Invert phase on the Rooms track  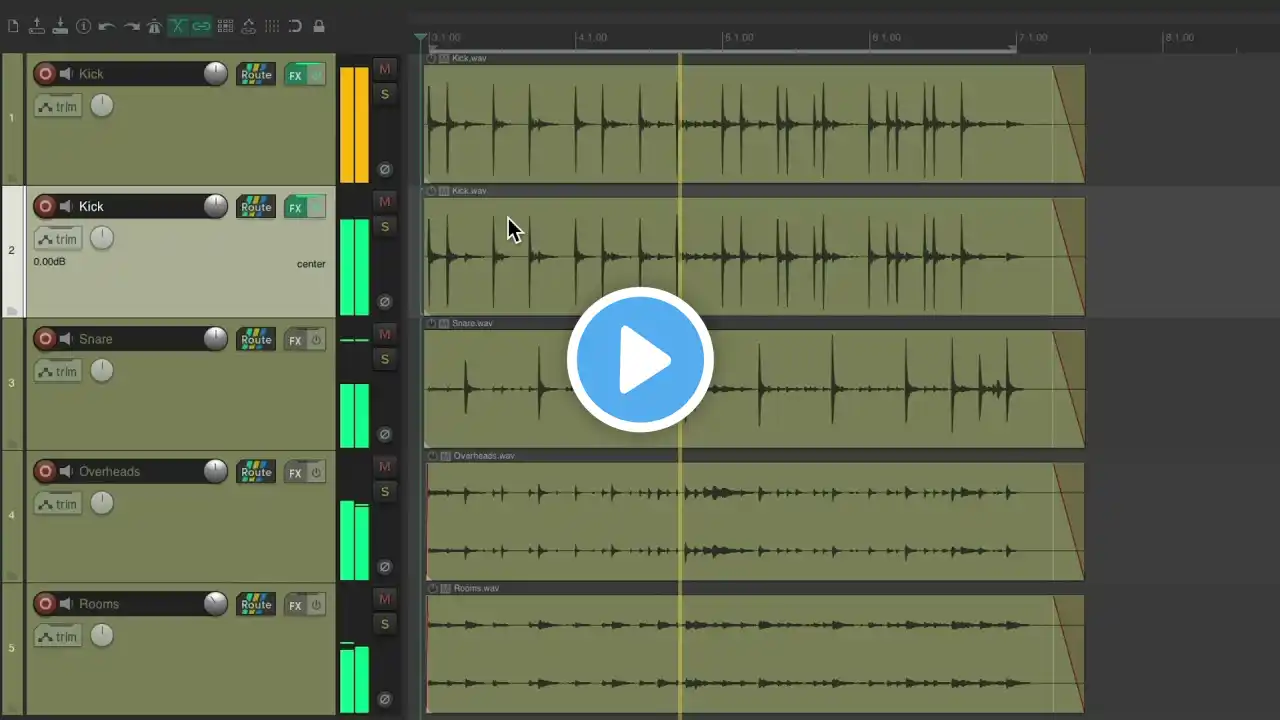pos(385,699)
